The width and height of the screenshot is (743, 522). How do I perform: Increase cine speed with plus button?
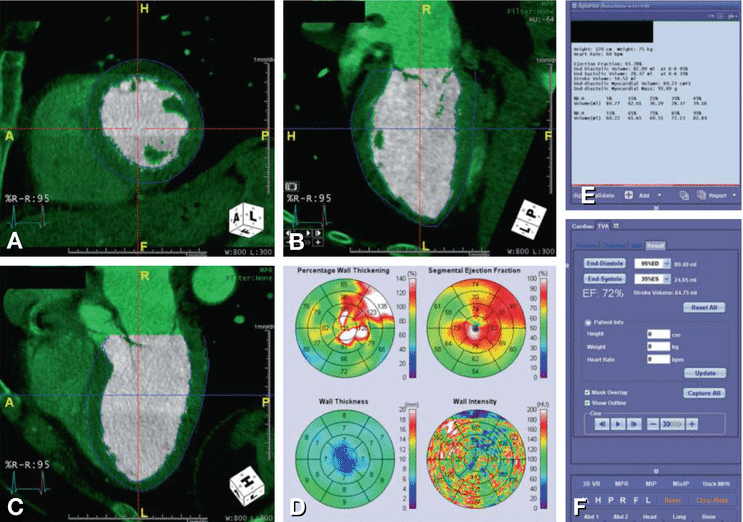(691, 424)
